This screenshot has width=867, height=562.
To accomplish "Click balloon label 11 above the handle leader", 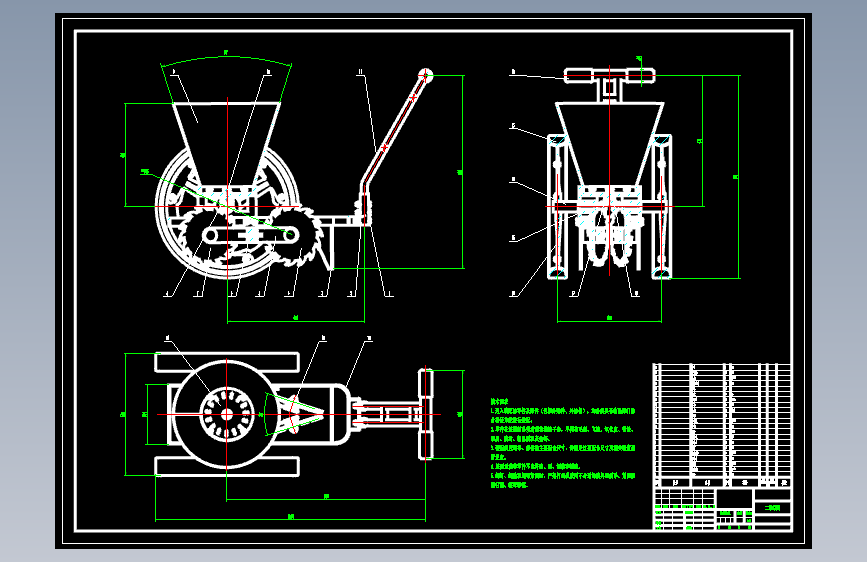I will click(361, 72).
